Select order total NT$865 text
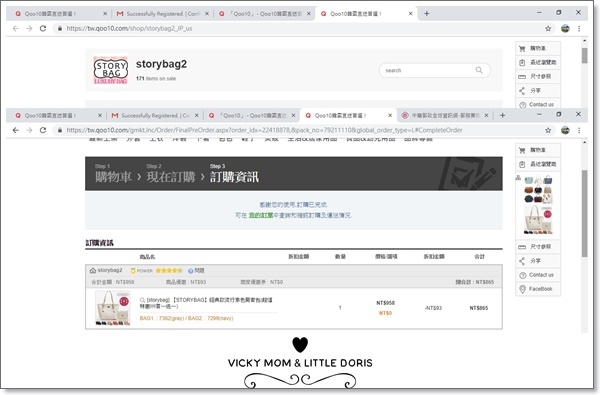This screenshot has width=600, height=395. (x=479, y=308)
